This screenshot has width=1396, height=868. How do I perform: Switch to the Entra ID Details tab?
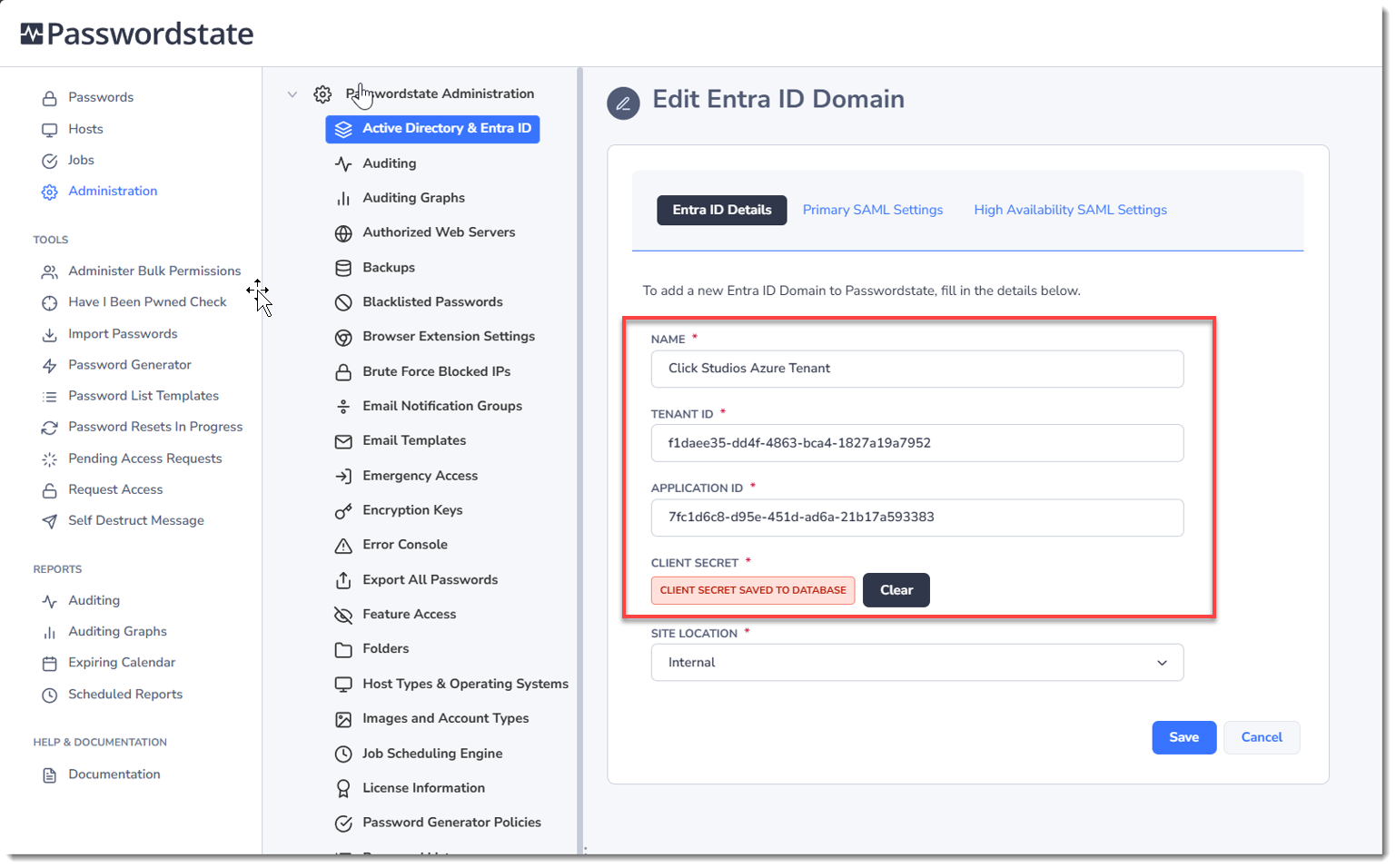pyautogui.click(x=722, y=210)
